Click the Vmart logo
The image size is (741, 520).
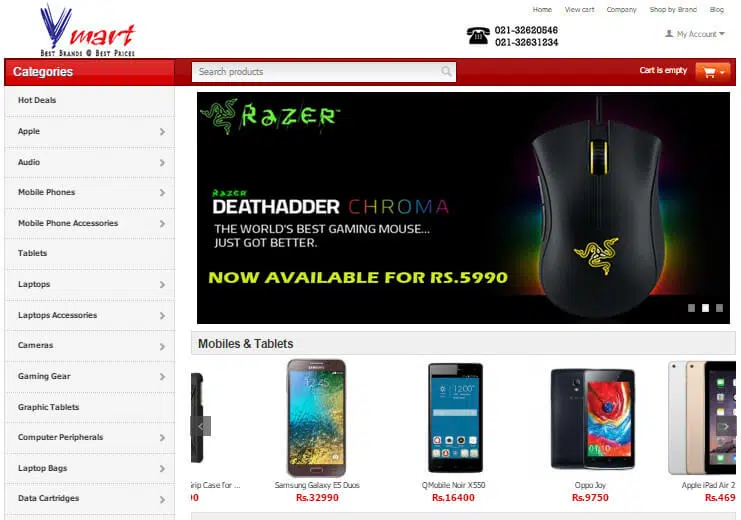coord(87,30)
